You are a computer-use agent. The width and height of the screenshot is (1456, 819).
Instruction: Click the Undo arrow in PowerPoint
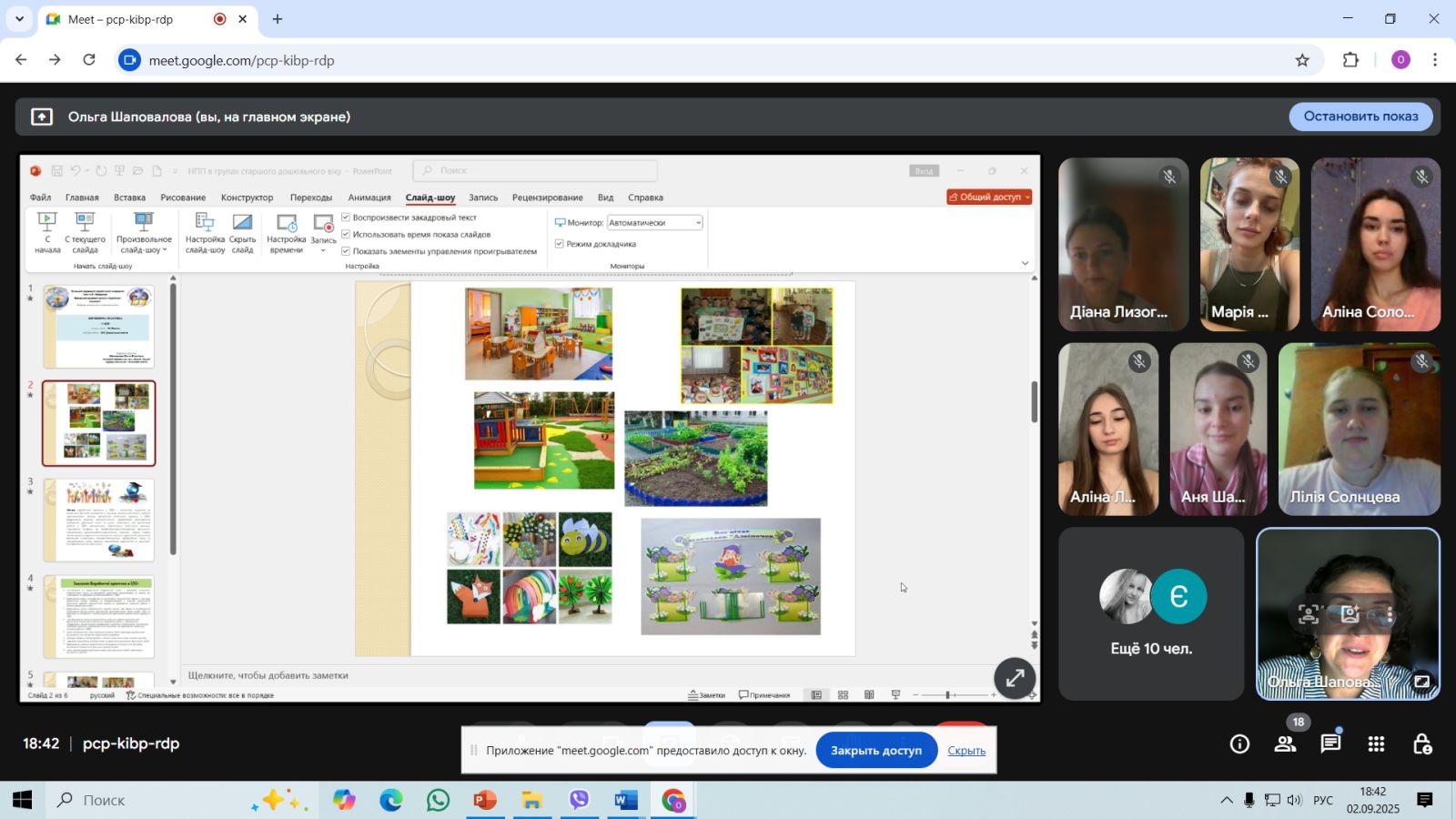pos(76,171)
